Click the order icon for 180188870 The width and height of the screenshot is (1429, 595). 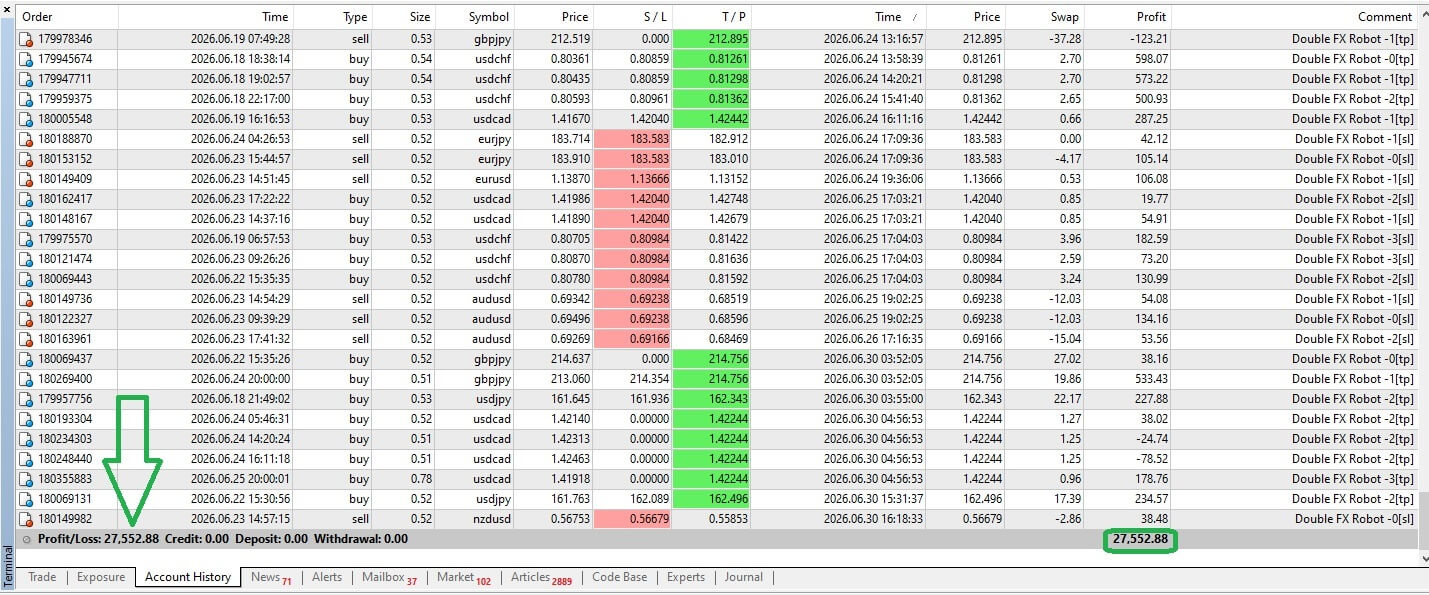coord(26,139)
